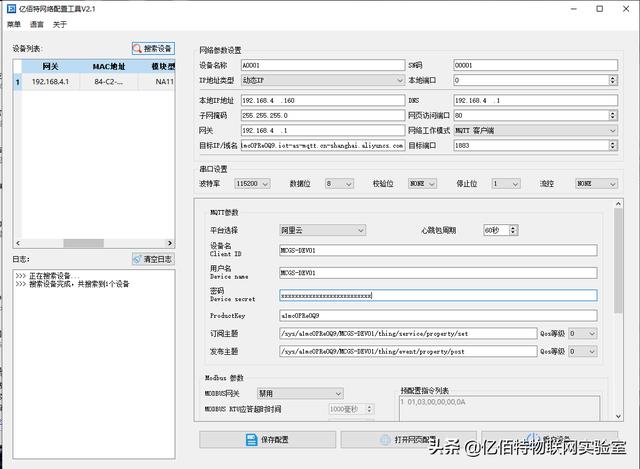The height and width of the screenshot is (469, 640).
Task: Click the 预配置指令列表 entry 01,03,00,00,00,0A
Action: (433, 402)
